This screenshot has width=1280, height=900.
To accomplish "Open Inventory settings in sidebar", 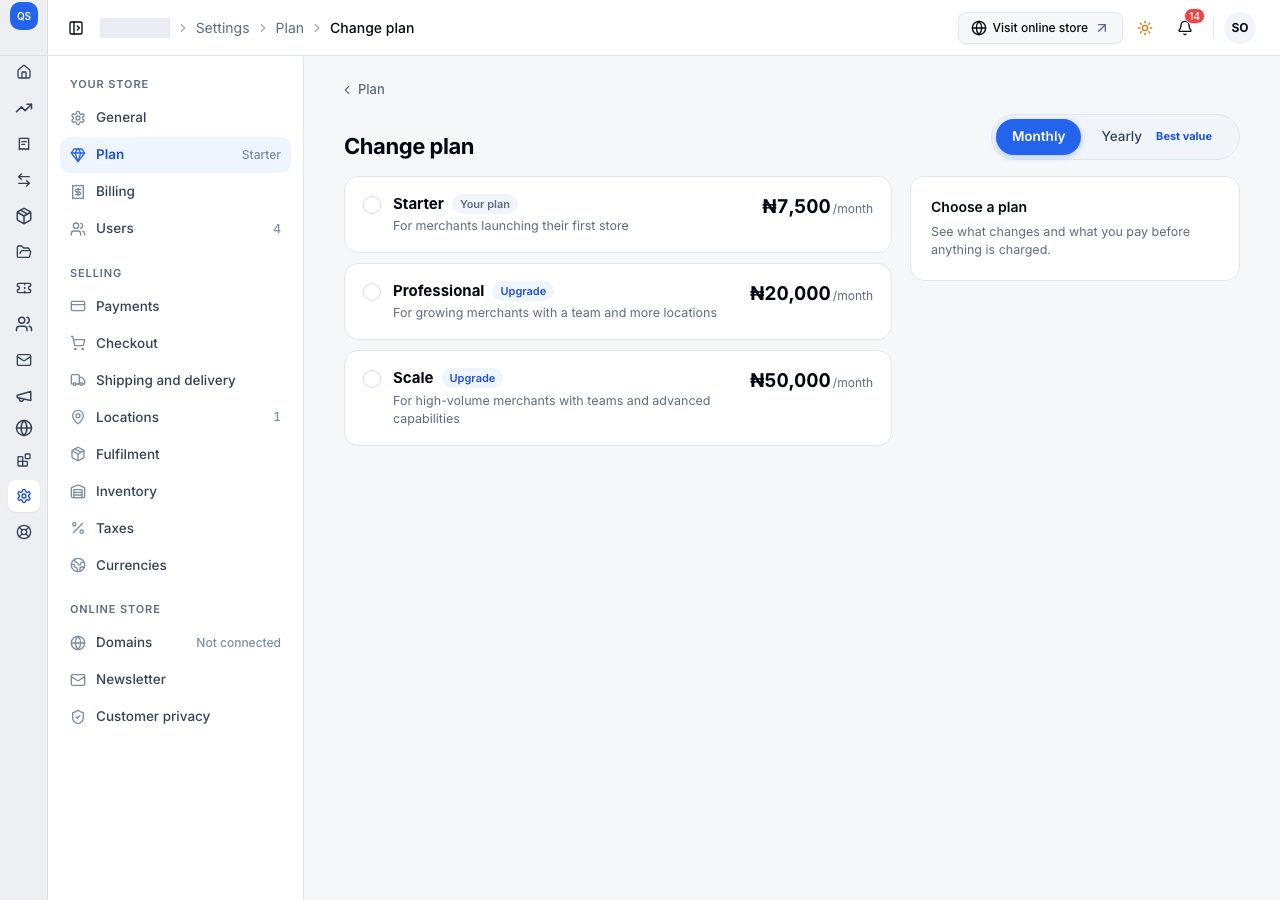I will coord(175,492).
